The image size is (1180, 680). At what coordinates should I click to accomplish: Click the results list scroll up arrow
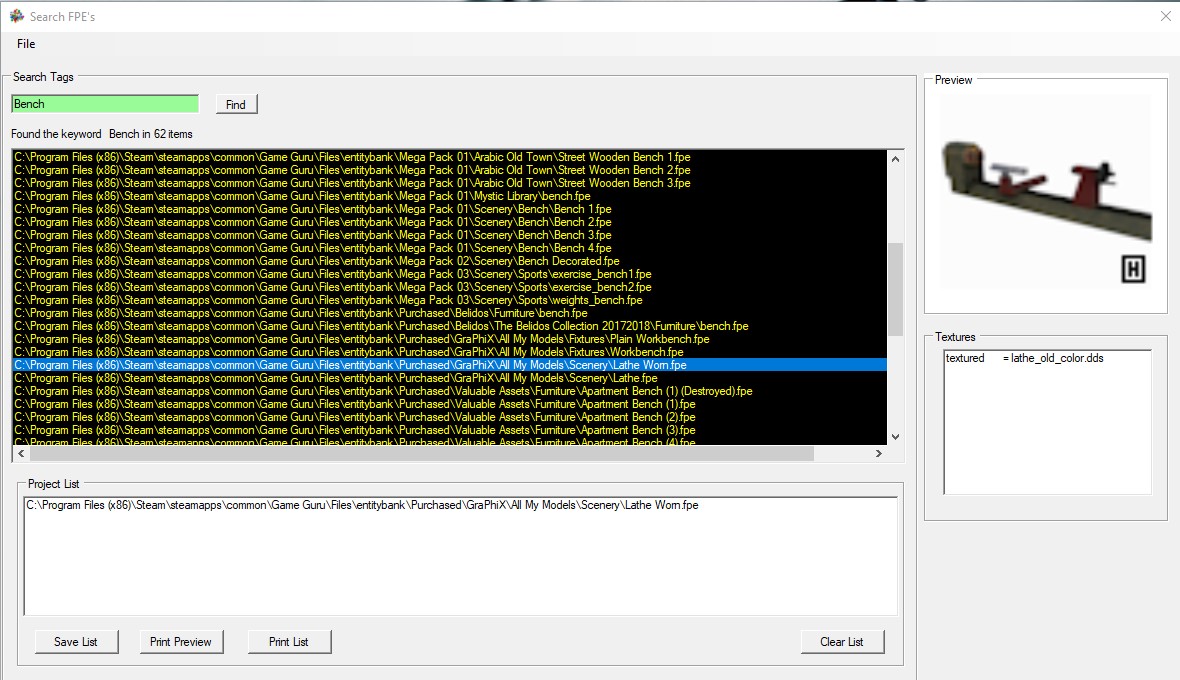896,159
